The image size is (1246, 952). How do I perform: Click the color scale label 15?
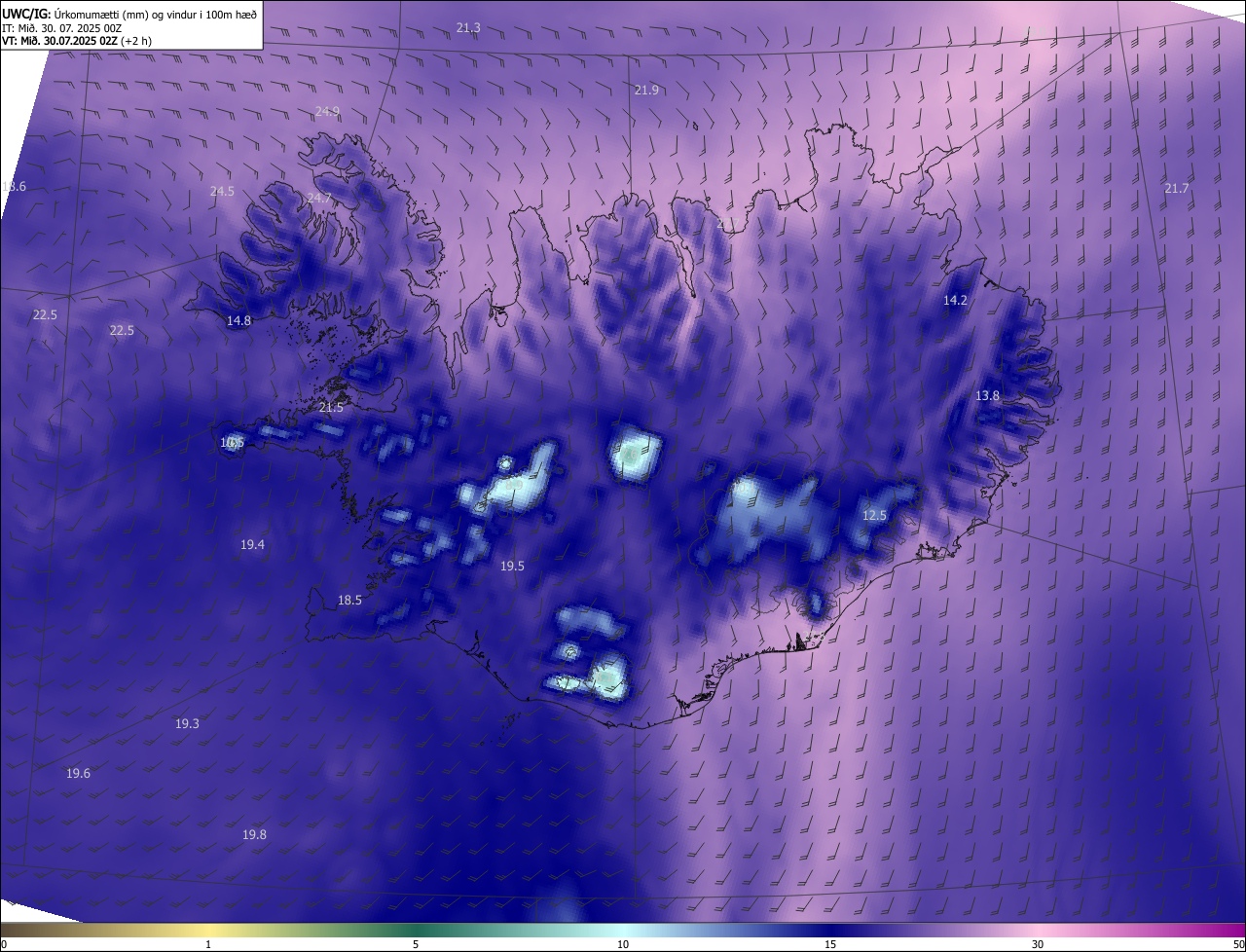(x=830, y=944)
